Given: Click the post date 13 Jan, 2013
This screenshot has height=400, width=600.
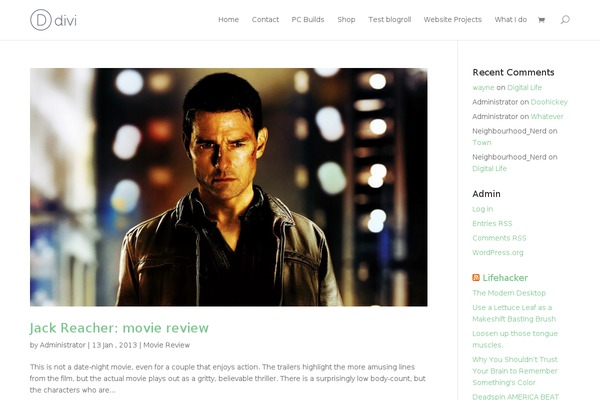Looking at the screenshot, I should [114, 345].
